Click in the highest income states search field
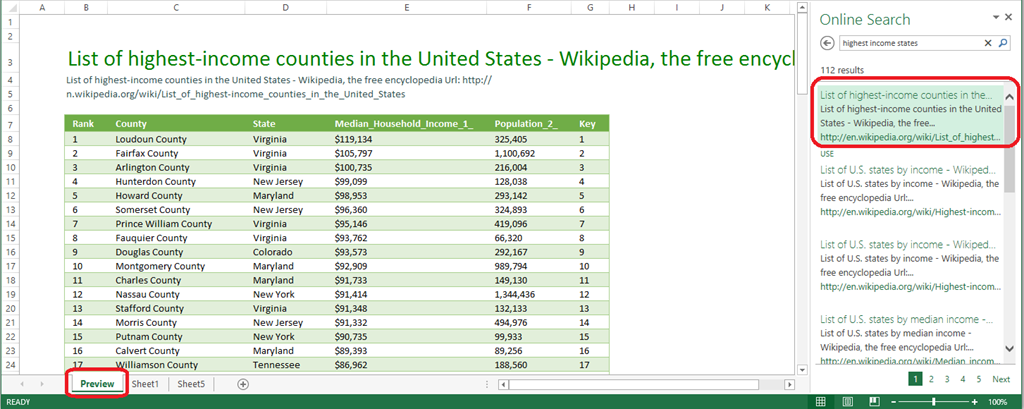The height and width of the screenshot is (409, 1024). (x=910, y=43)
